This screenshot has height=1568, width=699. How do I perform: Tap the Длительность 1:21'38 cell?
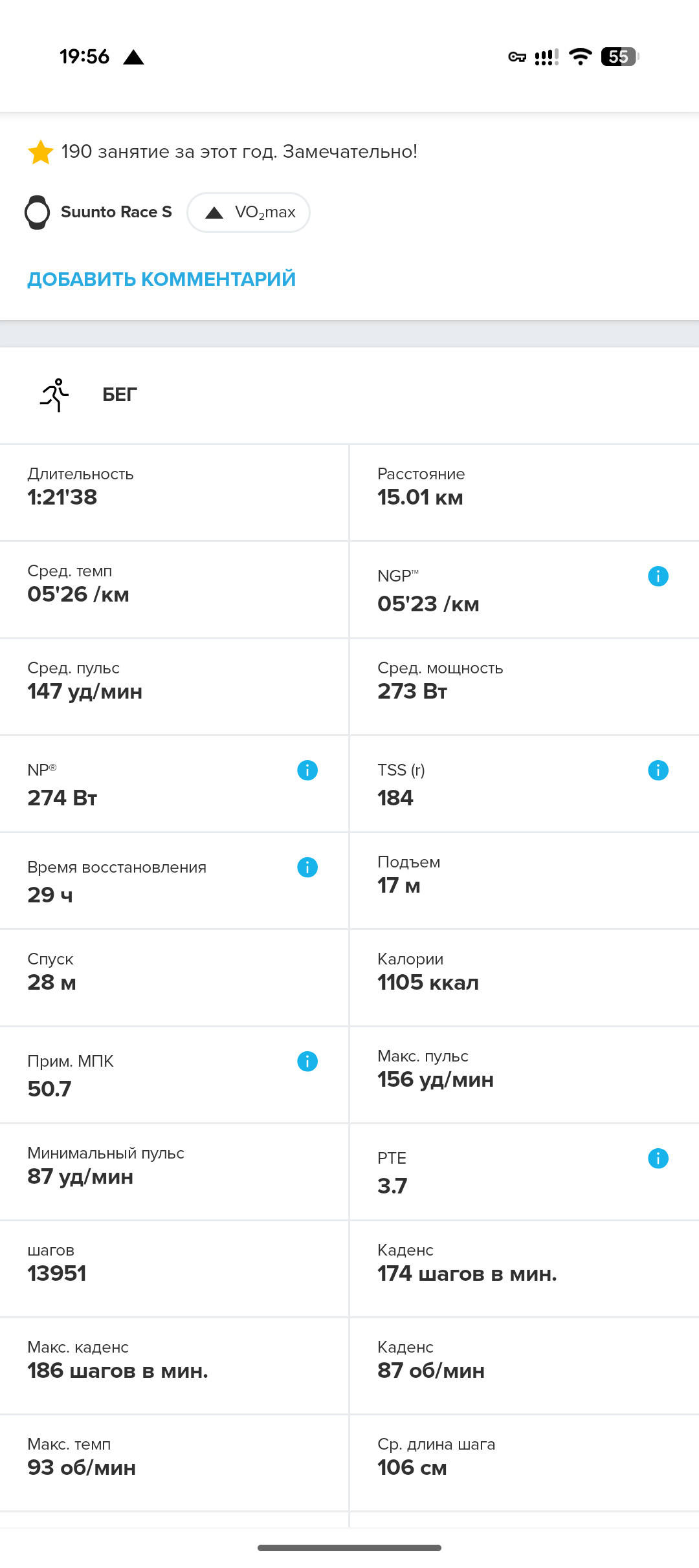[175, 492]
